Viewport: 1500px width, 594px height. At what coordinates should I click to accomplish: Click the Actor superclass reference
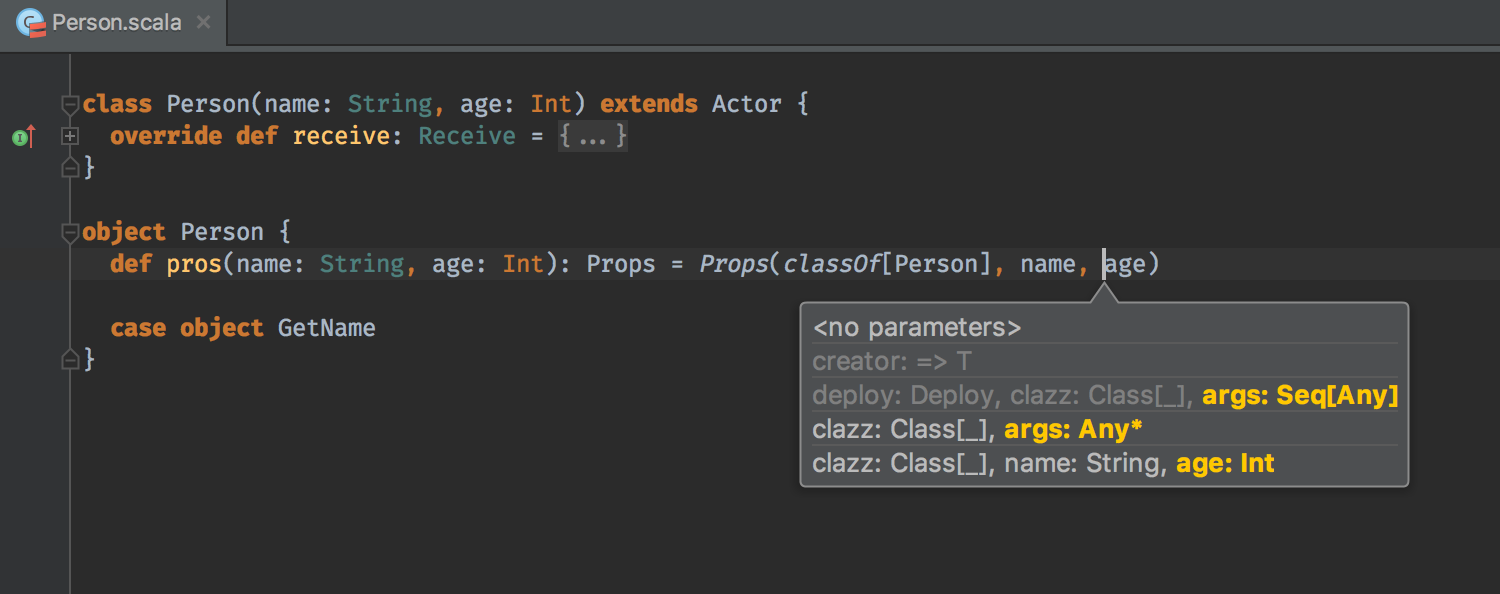746,104
